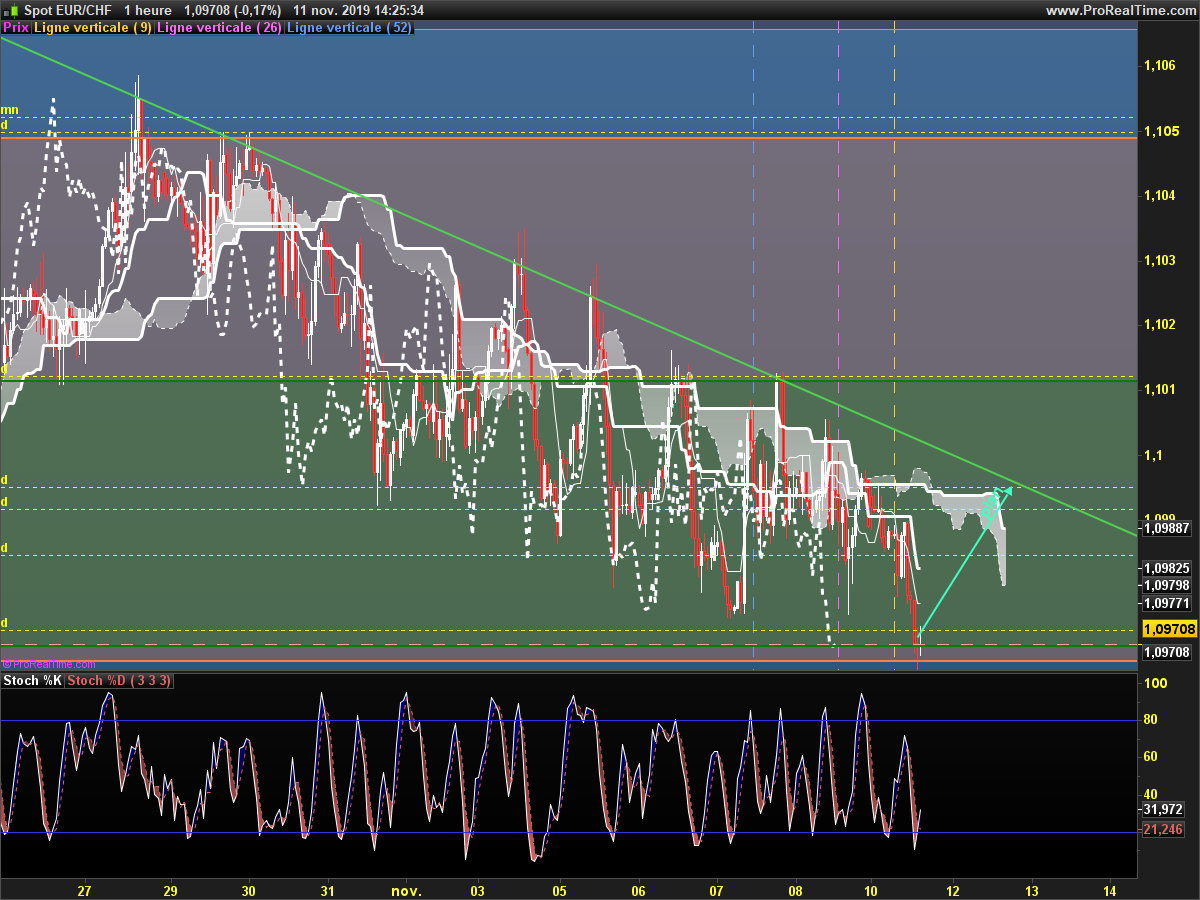
Task: Click the date label 06 on time axis
Action: pyautogui.click(x=638, y=890)
